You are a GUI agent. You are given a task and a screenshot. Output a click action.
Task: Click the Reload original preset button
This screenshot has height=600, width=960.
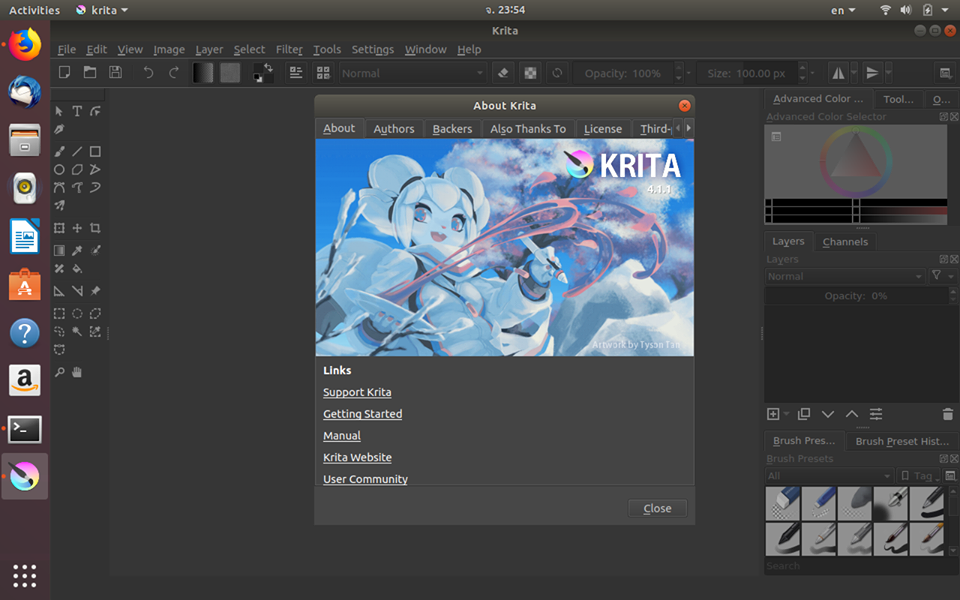(x=557, y=73)
